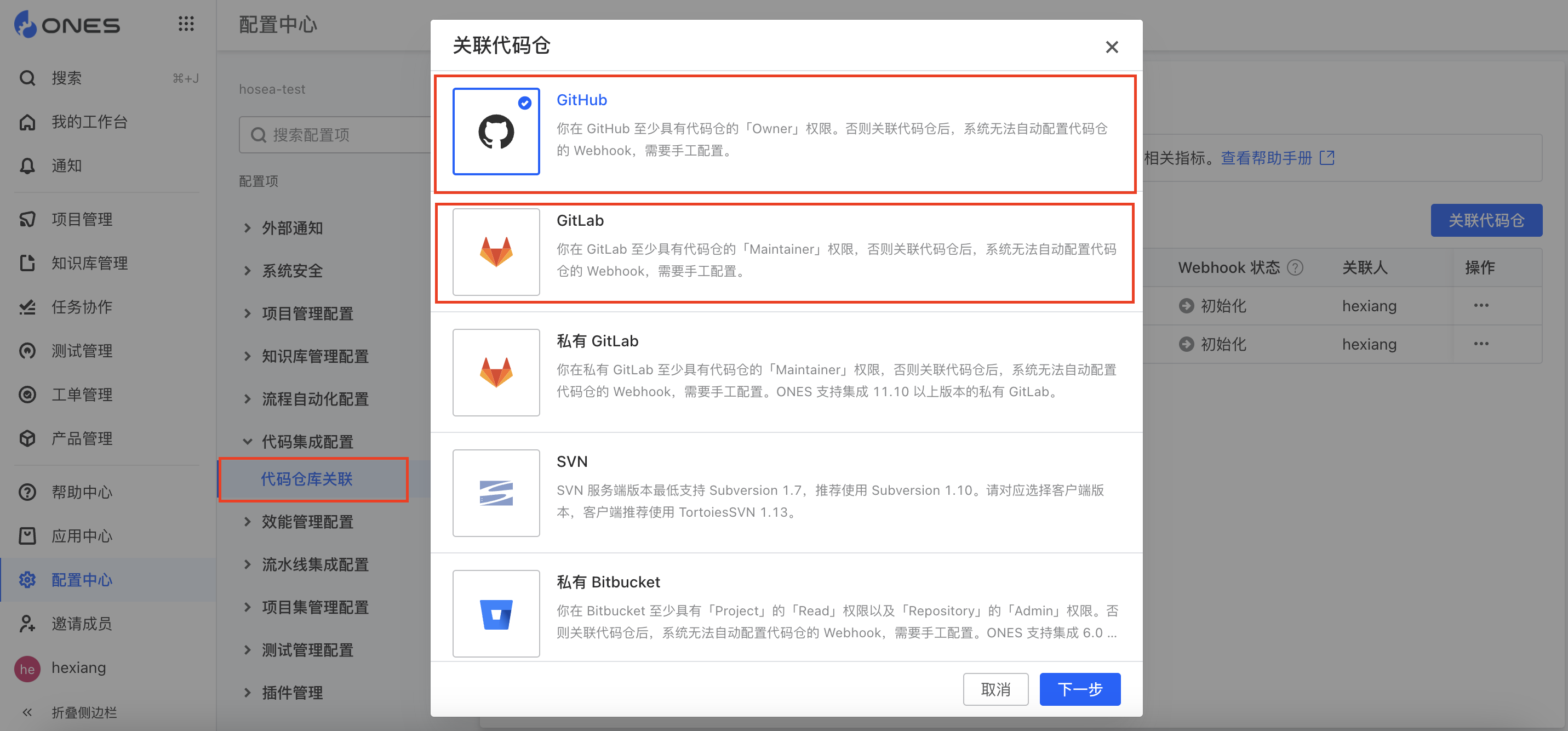Select the 私有 GitLab logo tile

(496, 373)
